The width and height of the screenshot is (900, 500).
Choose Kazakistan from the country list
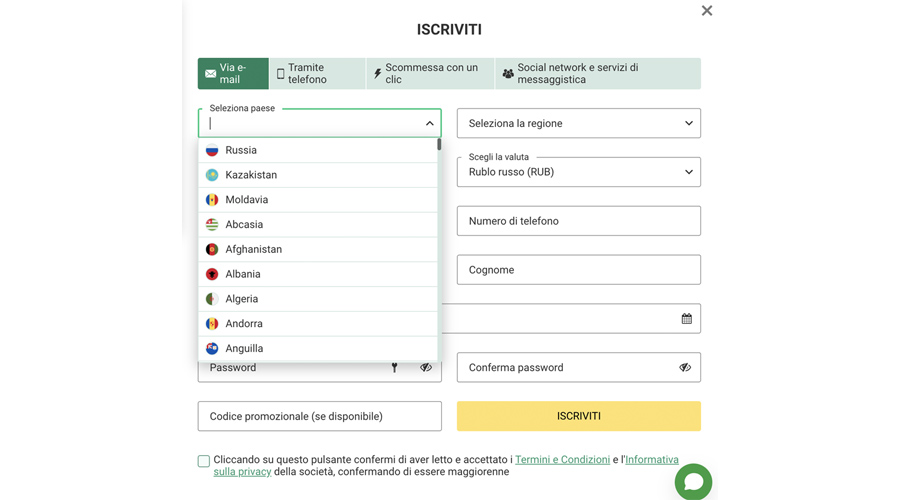tap(317, 175)
